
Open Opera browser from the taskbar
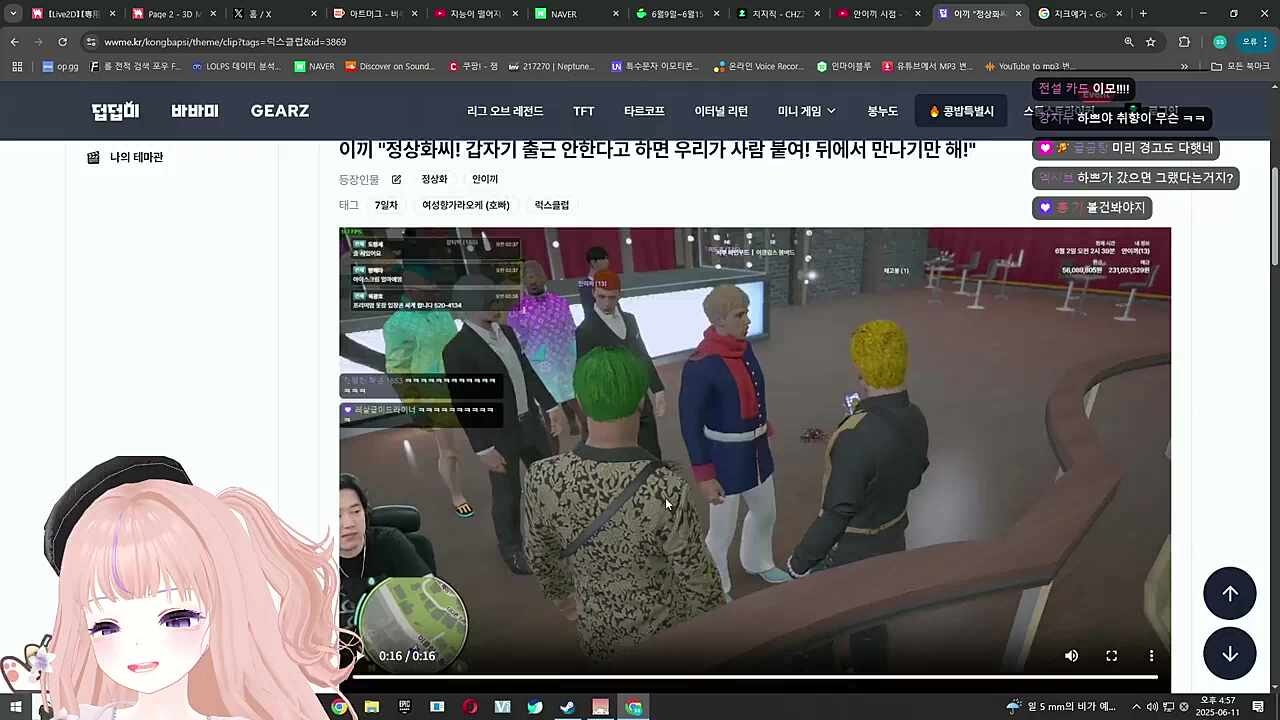(470, 707)
